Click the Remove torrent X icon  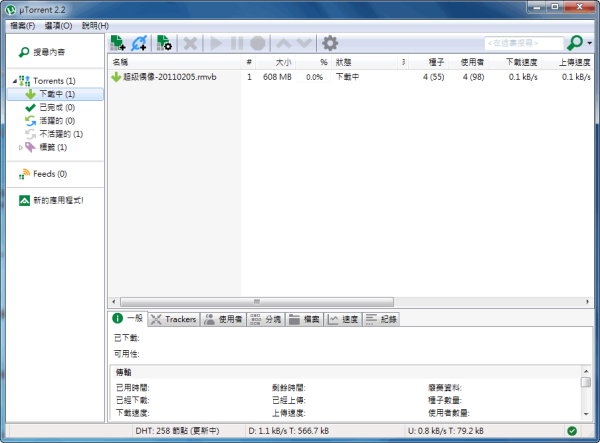tap(190, 43)
